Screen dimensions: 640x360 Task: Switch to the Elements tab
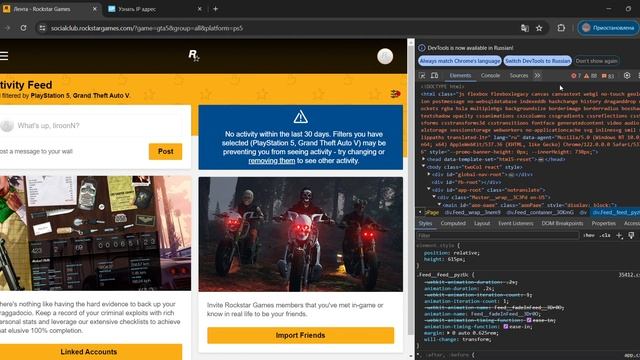point(460,76)
